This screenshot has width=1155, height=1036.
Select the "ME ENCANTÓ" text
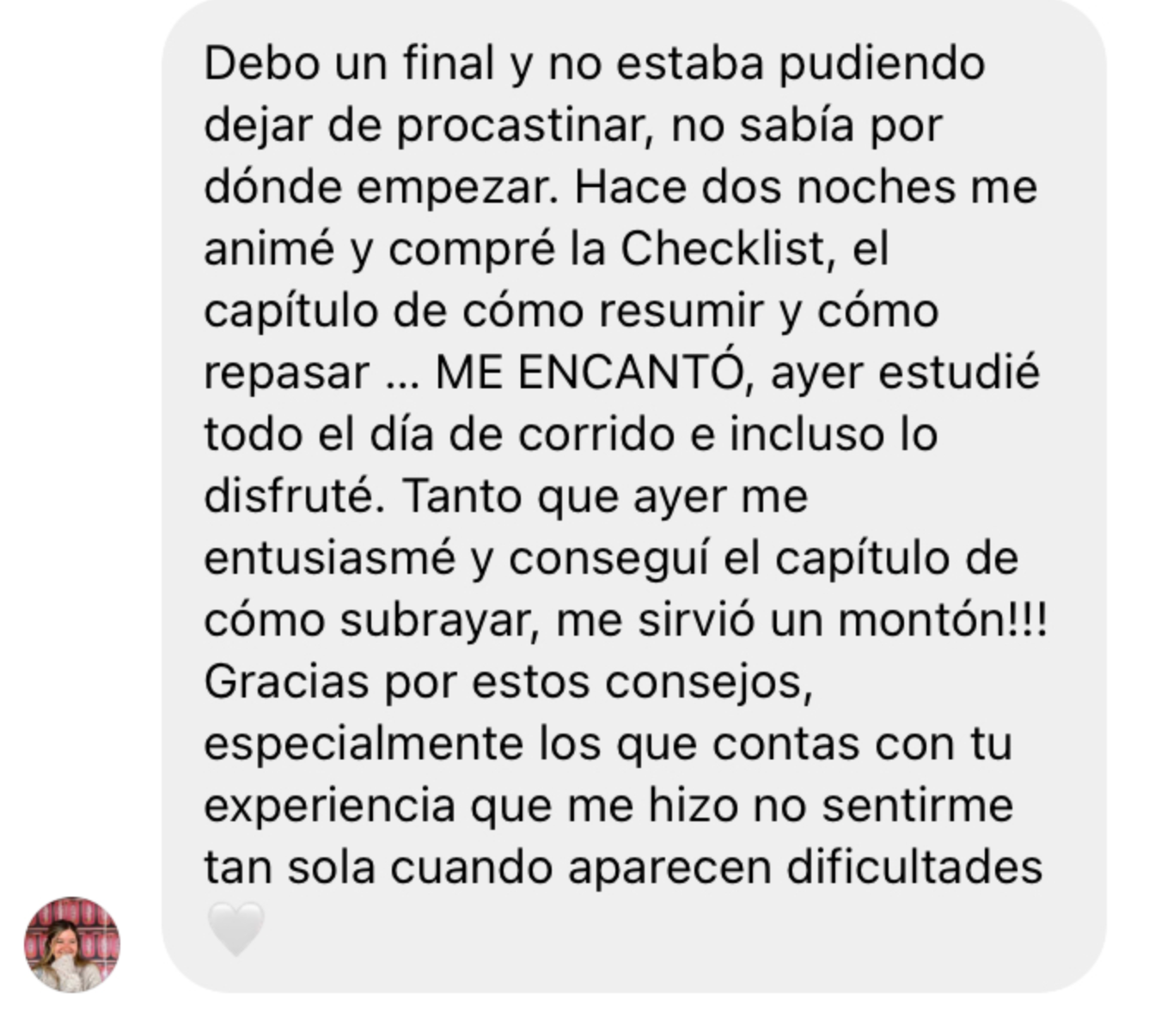[589, 372]
